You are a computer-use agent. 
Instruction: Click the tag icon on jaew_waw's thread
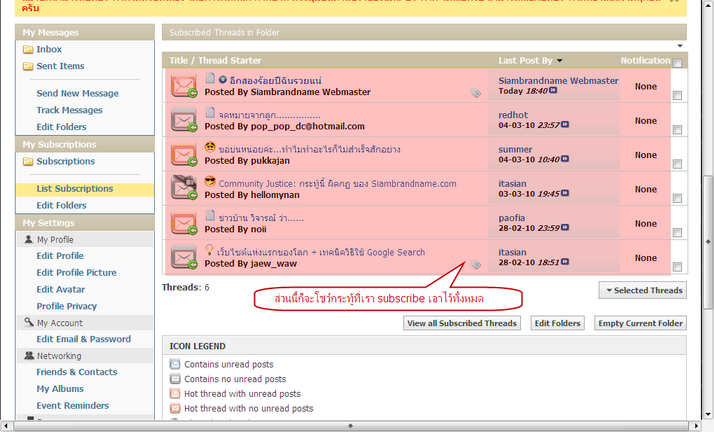(476, 264)
